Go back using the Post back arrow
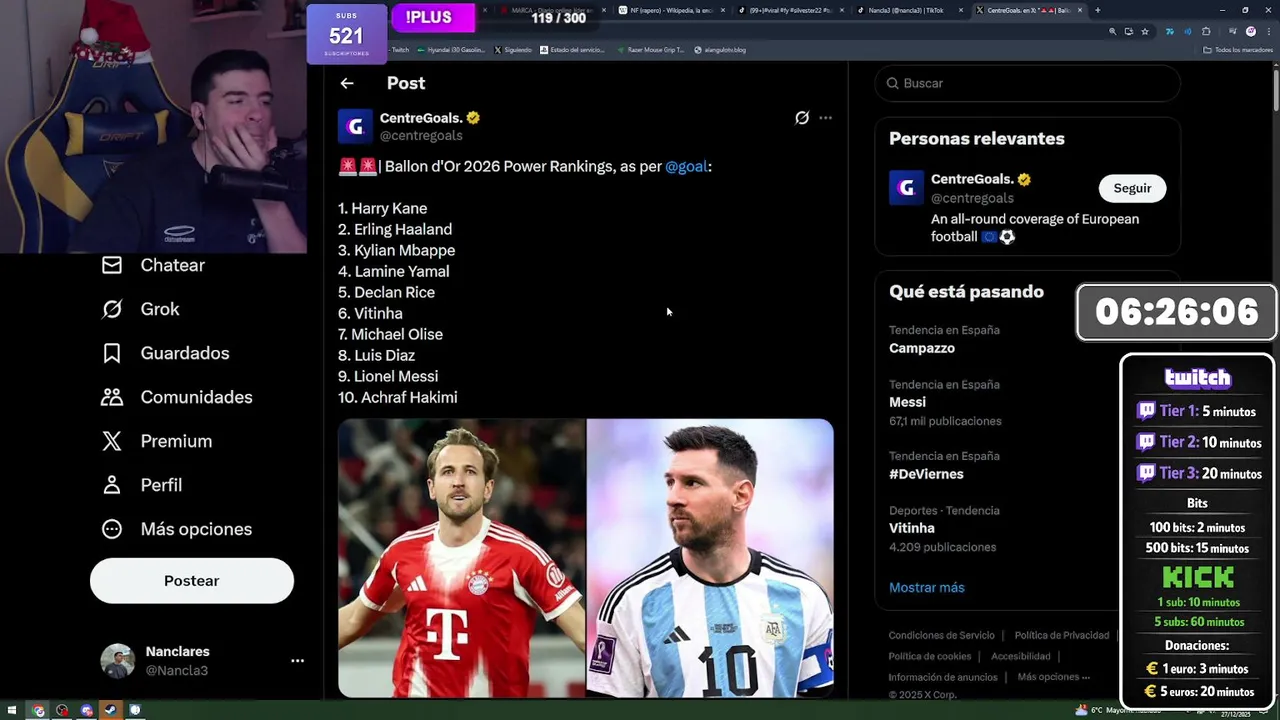The image size is (1280, 720). tap(347, 83)
